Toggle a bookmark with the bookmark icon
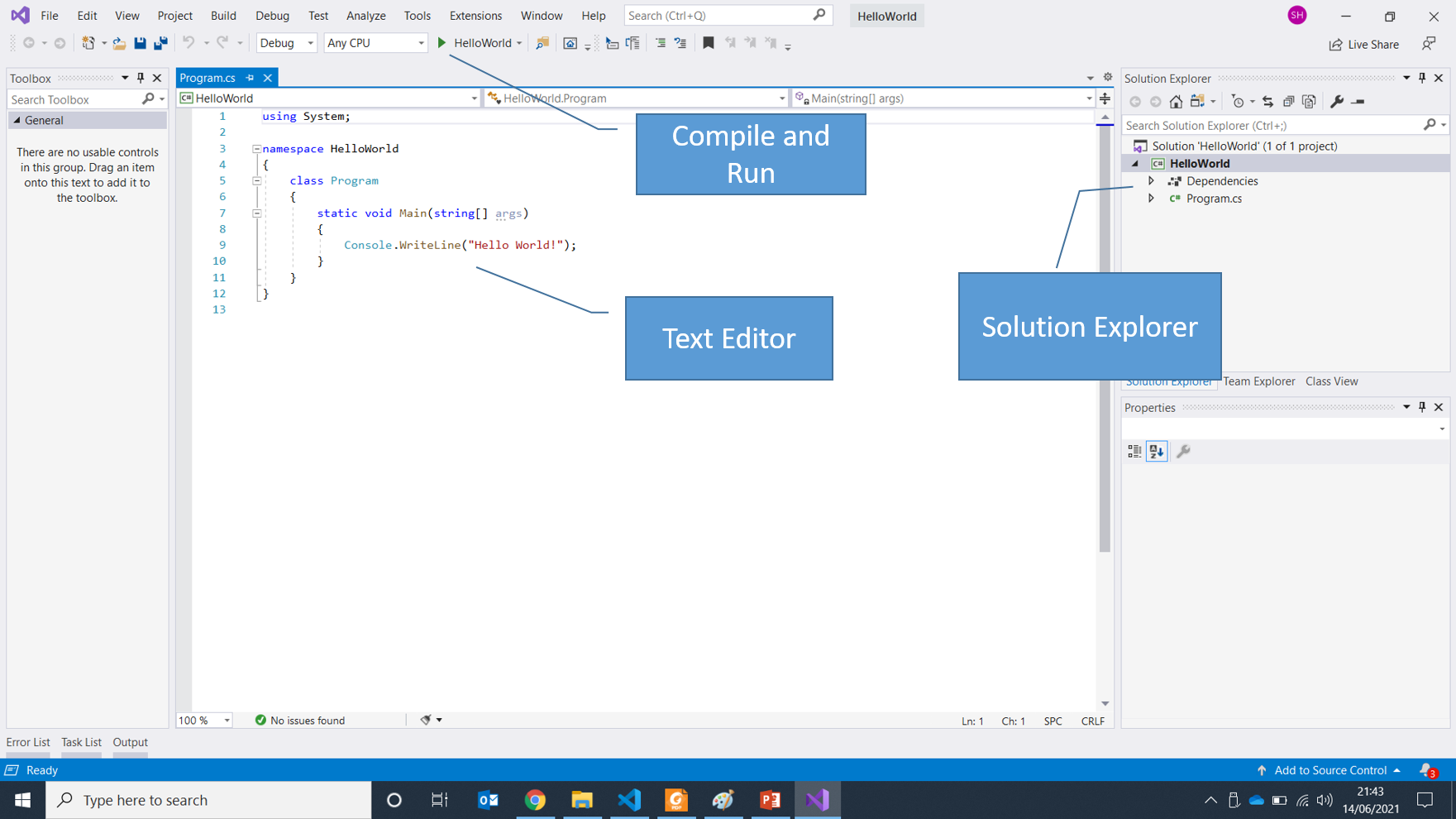The width and height of the screenshot is (1456, 819). click(709, 43)
